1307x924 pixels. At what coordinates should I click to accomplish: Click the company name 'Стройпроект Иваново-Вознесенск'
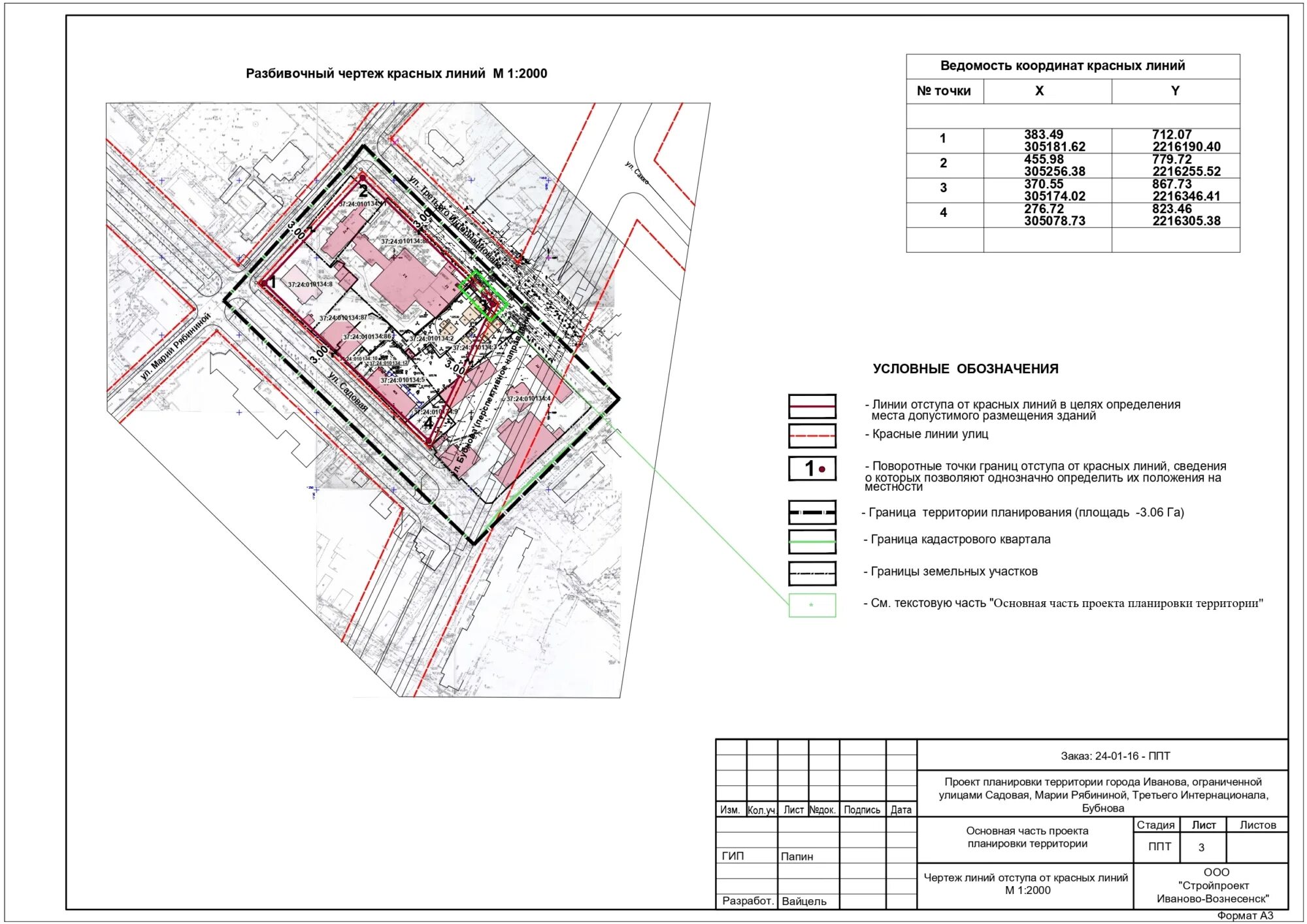pyautogui.click(x=1213, y=893)
